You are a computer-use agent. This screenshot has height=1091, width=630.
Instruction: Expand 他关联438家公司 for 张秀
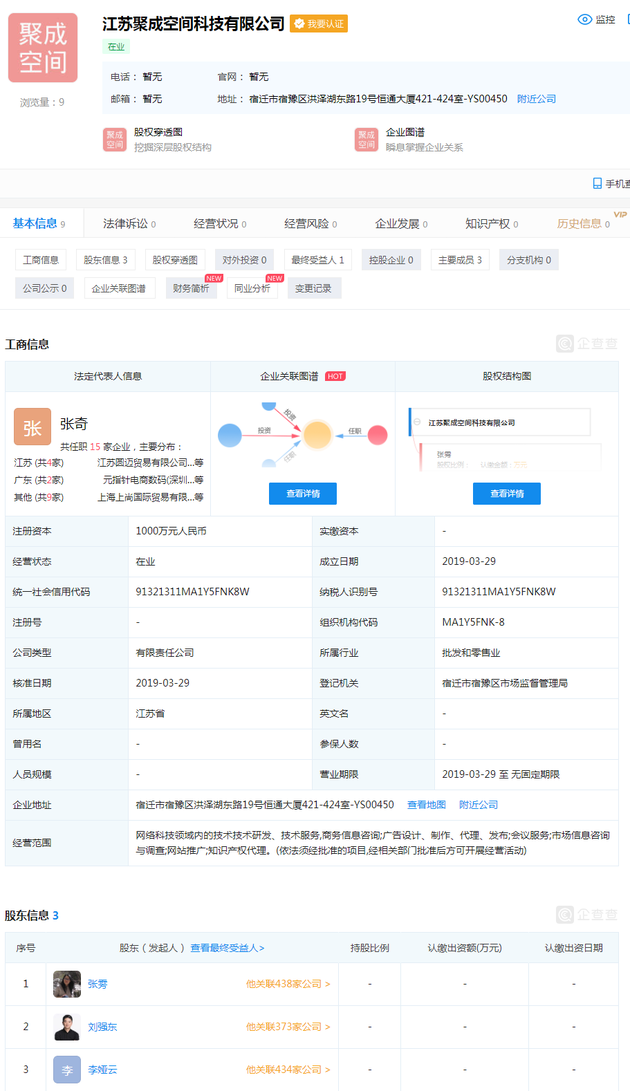pos(288,984)
